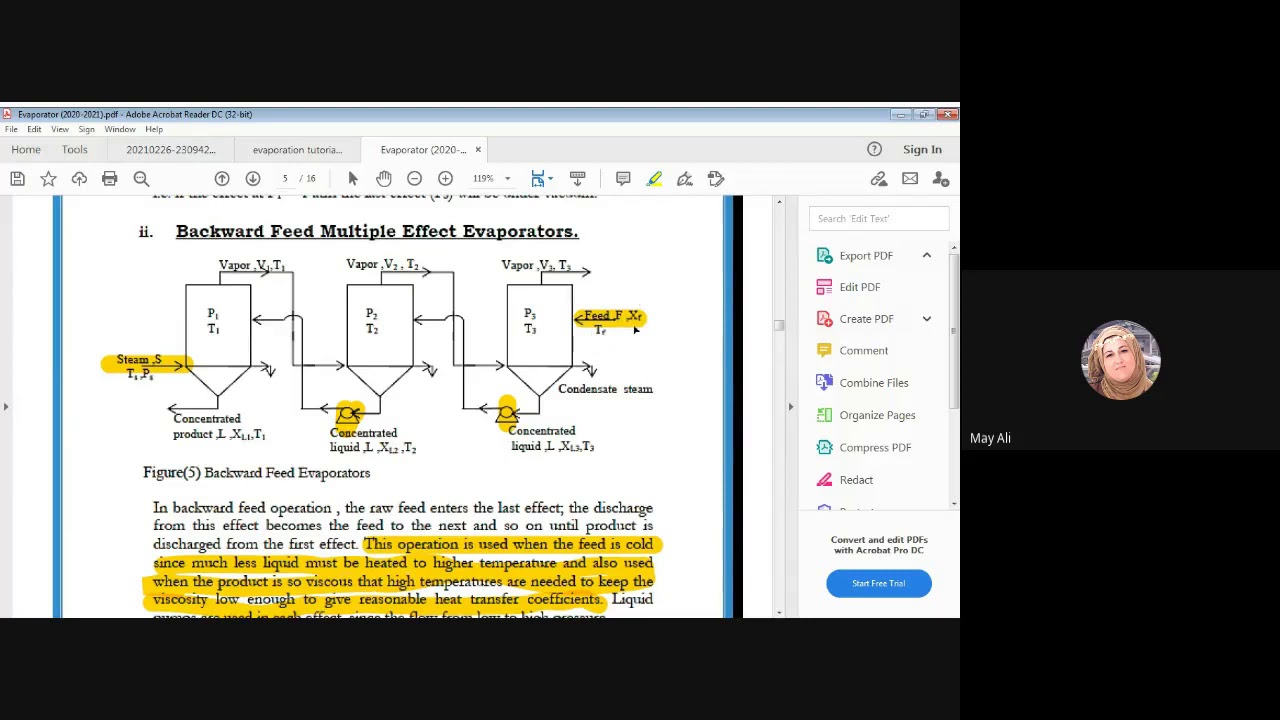Switch to the 20210226-230942 tab

pos(171,150)
